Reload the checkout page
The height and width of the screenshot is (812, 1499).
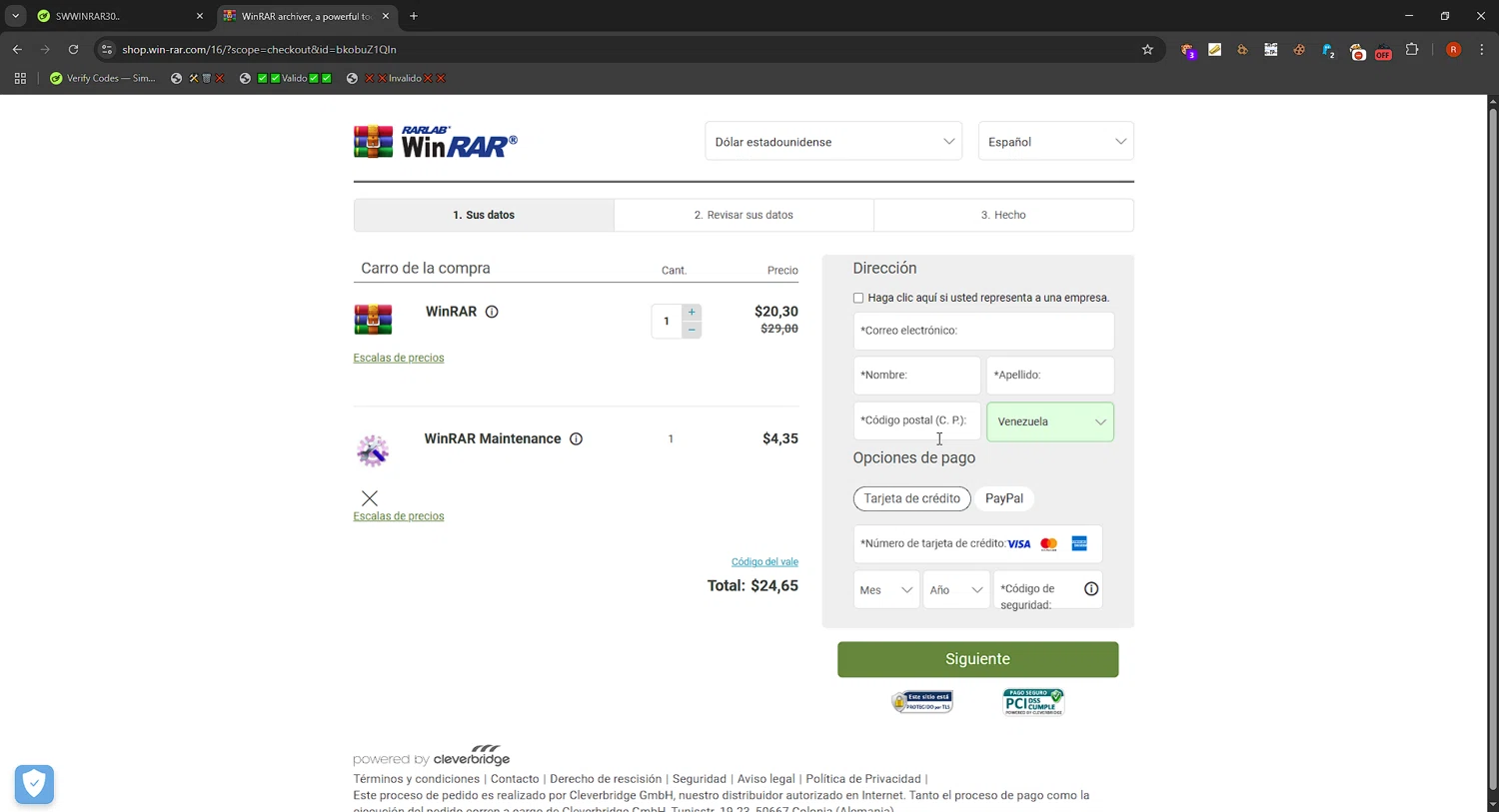73,49
